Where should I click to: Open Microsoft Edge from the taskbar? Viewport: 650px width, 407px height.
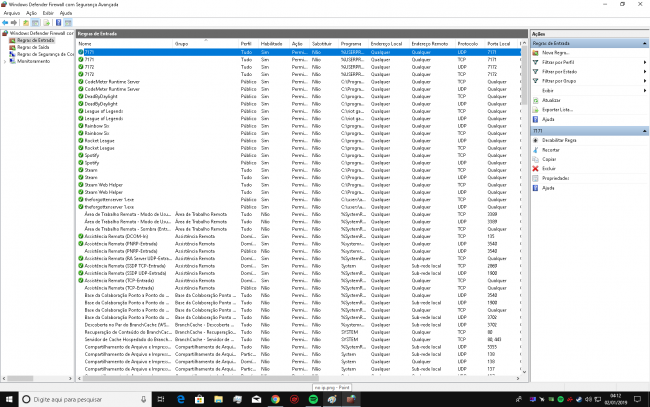(181, 399)
